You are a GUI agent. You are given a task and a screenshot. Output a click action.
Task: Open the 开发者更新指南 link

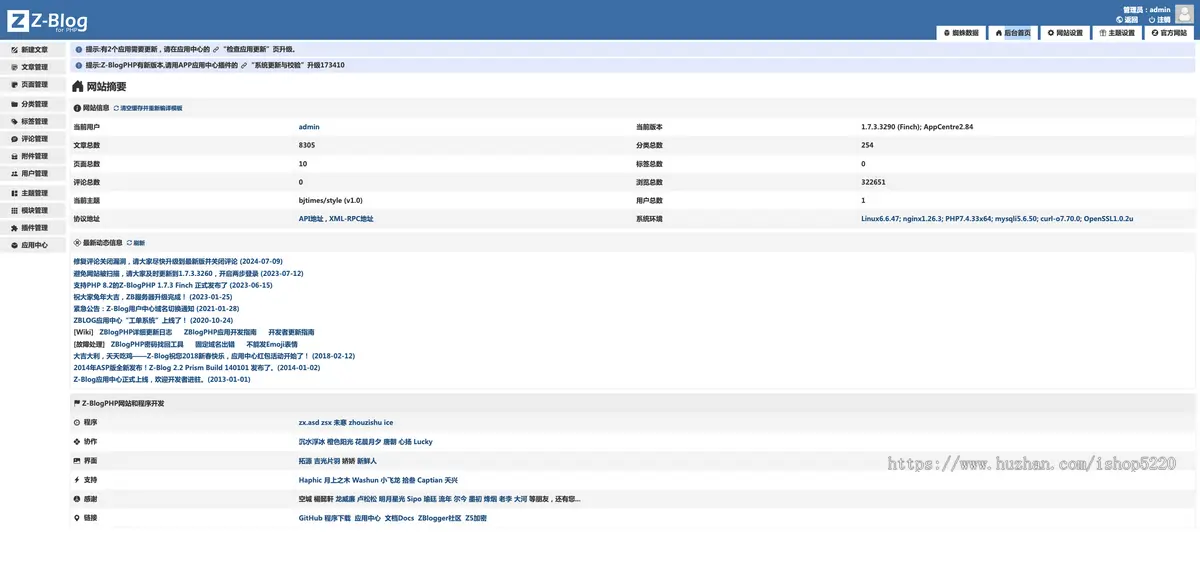pos(291,332)
